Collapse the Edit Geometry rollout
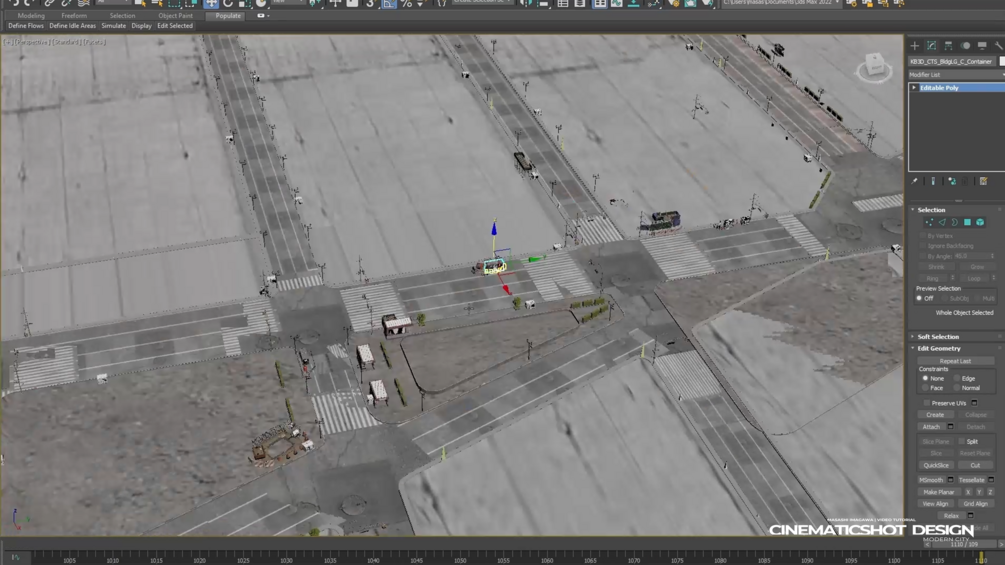 point(938,348)
